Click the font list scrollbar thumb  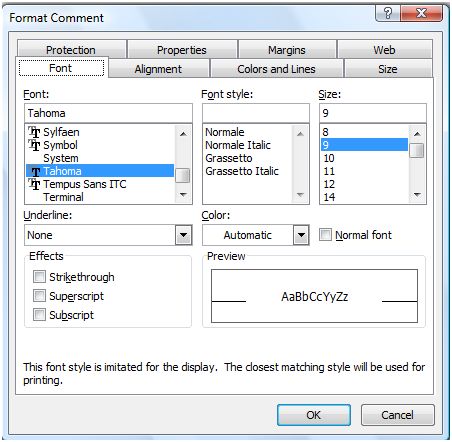tap(183, 176)
